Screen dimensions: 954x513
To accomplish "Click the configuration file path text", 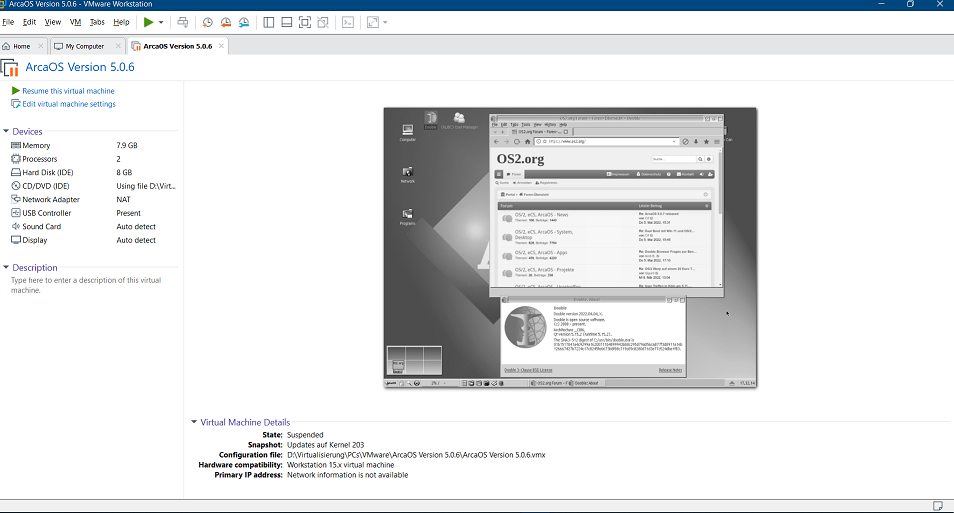I will coord(416,455).
